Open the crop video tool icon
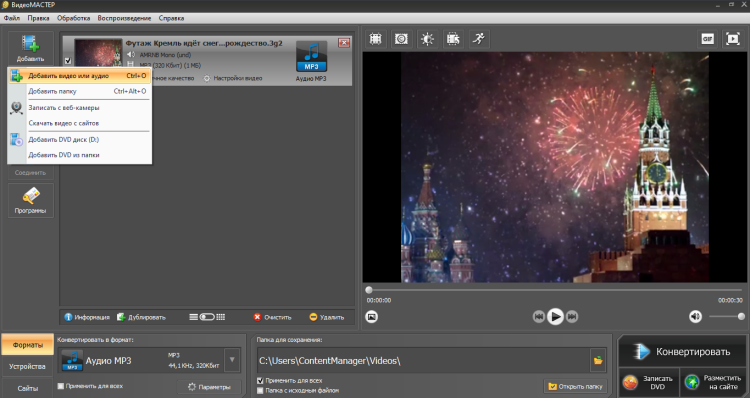This screenshot has width=750, height=398. click(x=375, y=39)
